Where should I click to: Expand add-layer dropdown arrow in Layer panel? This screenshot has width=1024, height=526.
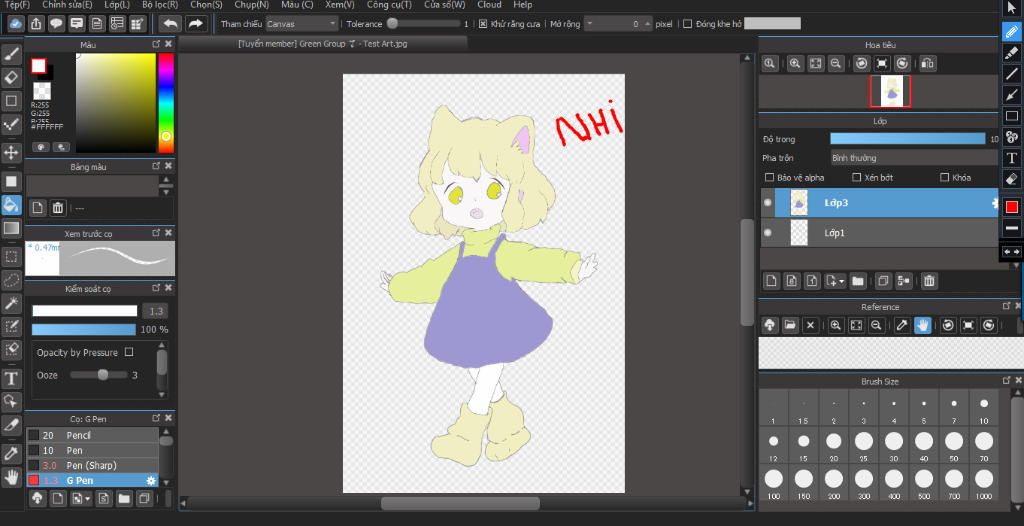(842, 282)
